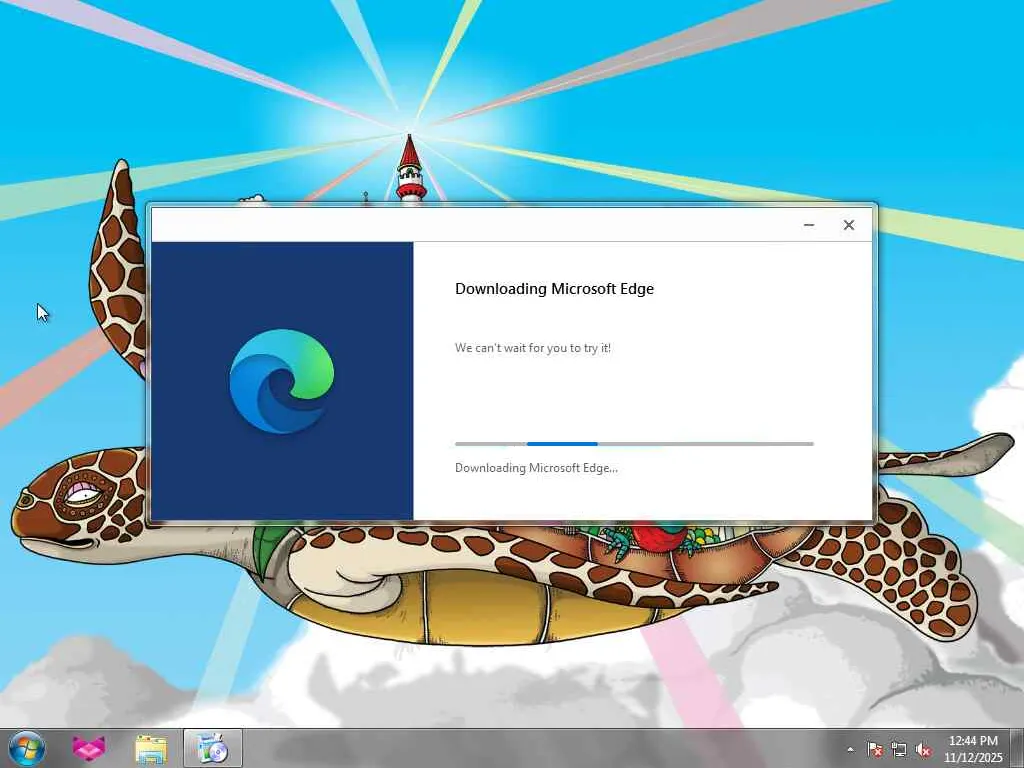This screenshot has height=768, width=1024.
Task: Open Action Center flag icon
Action: (x=874, y=750)
